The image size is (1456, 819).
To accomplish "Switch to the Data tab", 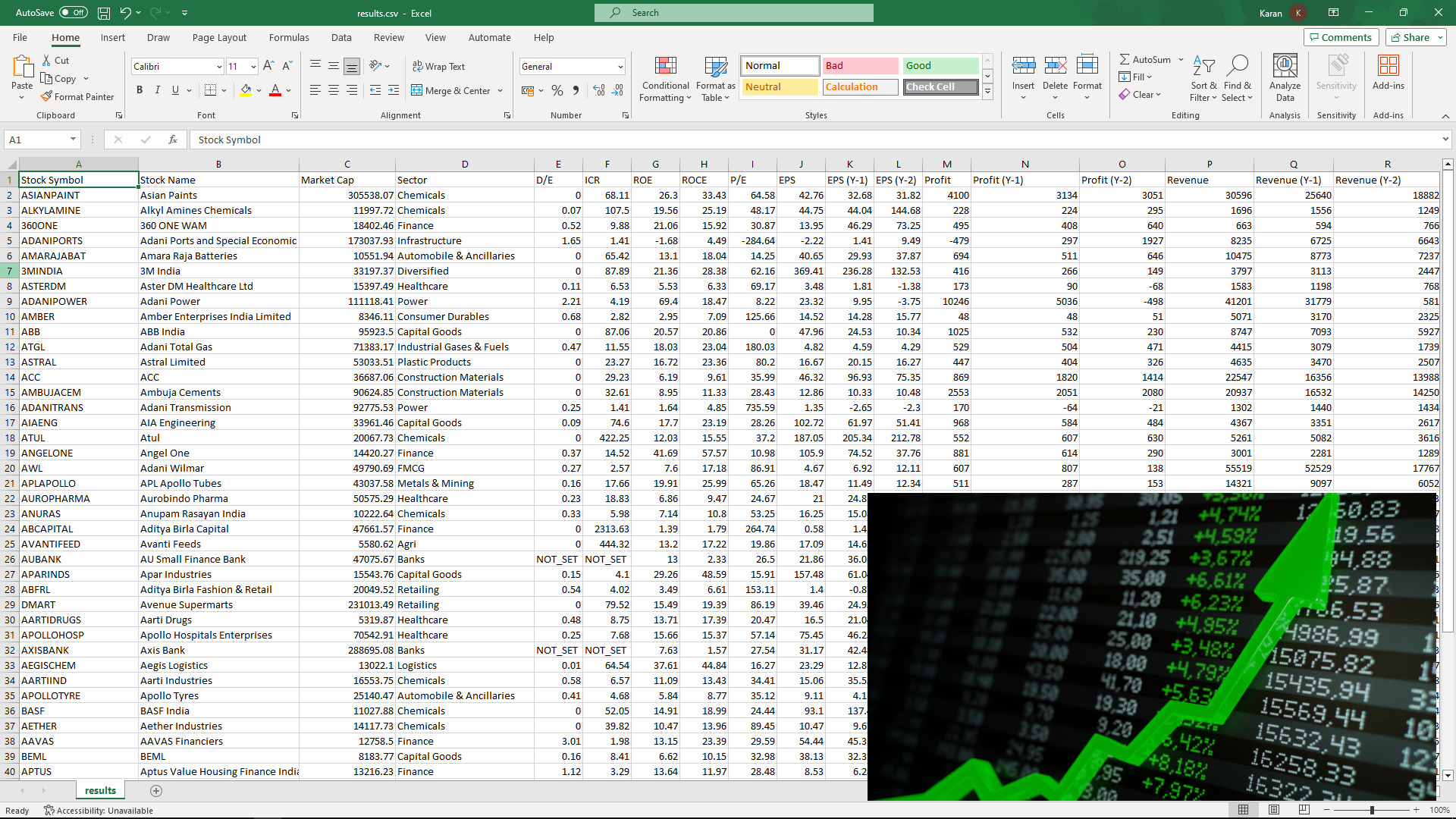I will [x=341, y=37].
